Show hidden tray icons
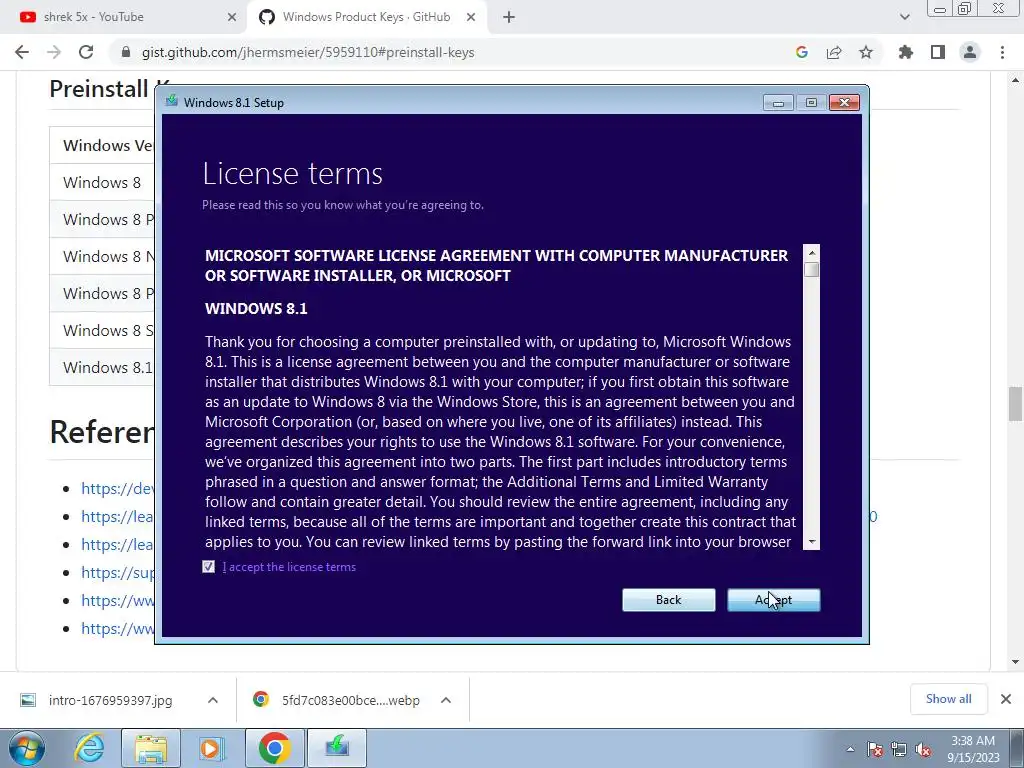 pos(850,749)
